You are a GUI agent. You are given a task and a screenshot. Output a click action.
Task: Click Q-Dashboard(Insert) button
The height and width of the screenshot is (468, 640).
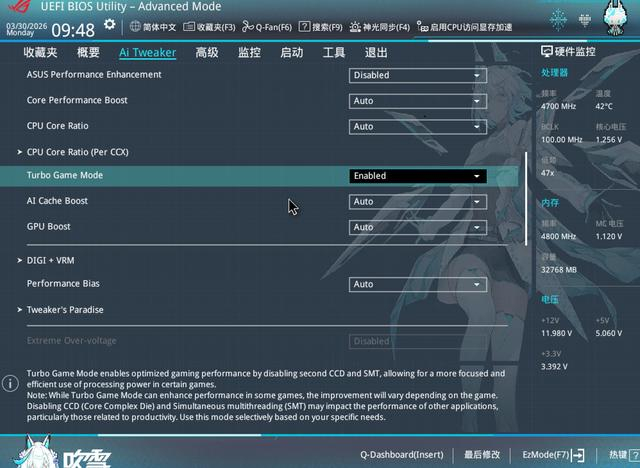click(402, 455)
